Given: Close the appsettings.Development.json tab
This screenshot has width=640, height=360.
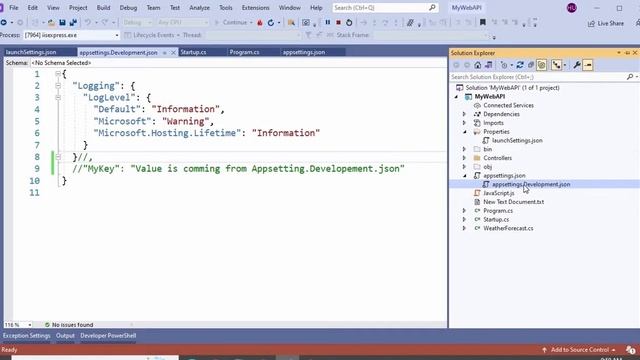Looking at the screenshot, I should pyautogui.click(x=173, y=53).
